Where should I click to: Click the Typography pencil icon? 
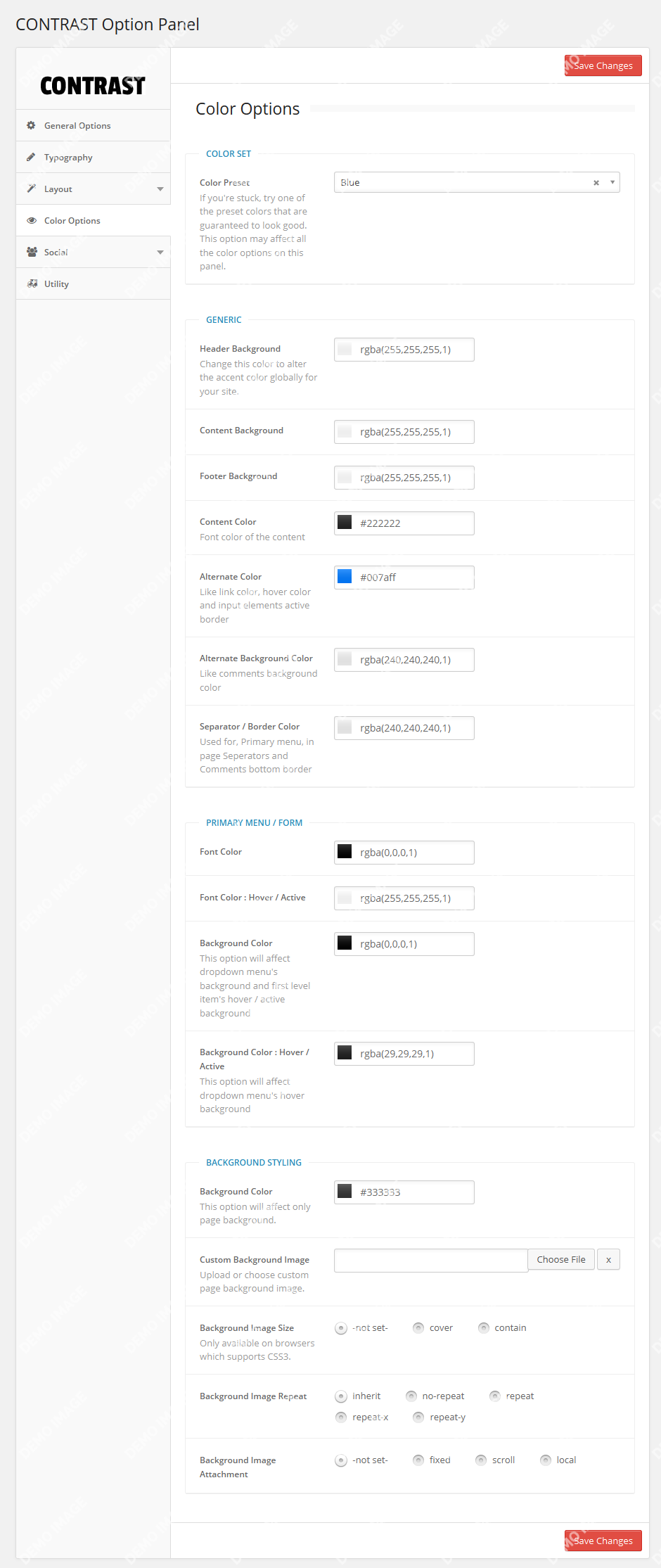click(31, 157)
